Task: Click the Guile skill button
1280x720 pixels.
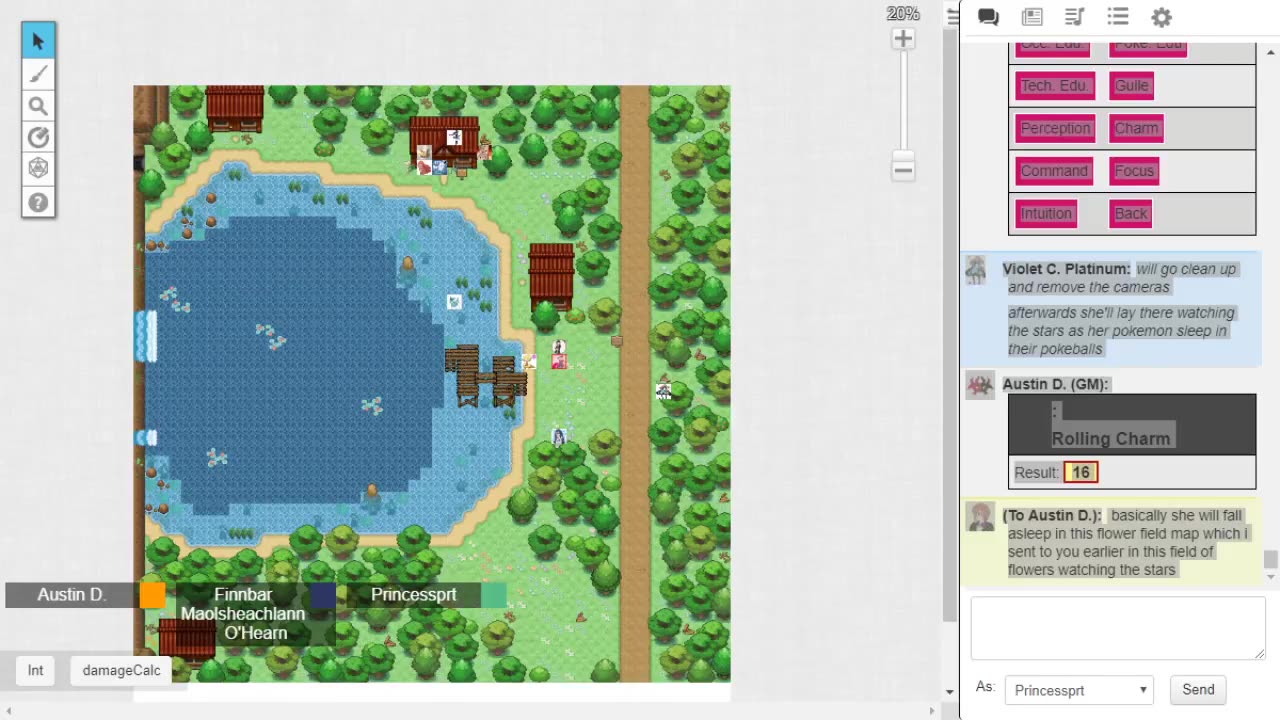Action: pos(1132,85)
